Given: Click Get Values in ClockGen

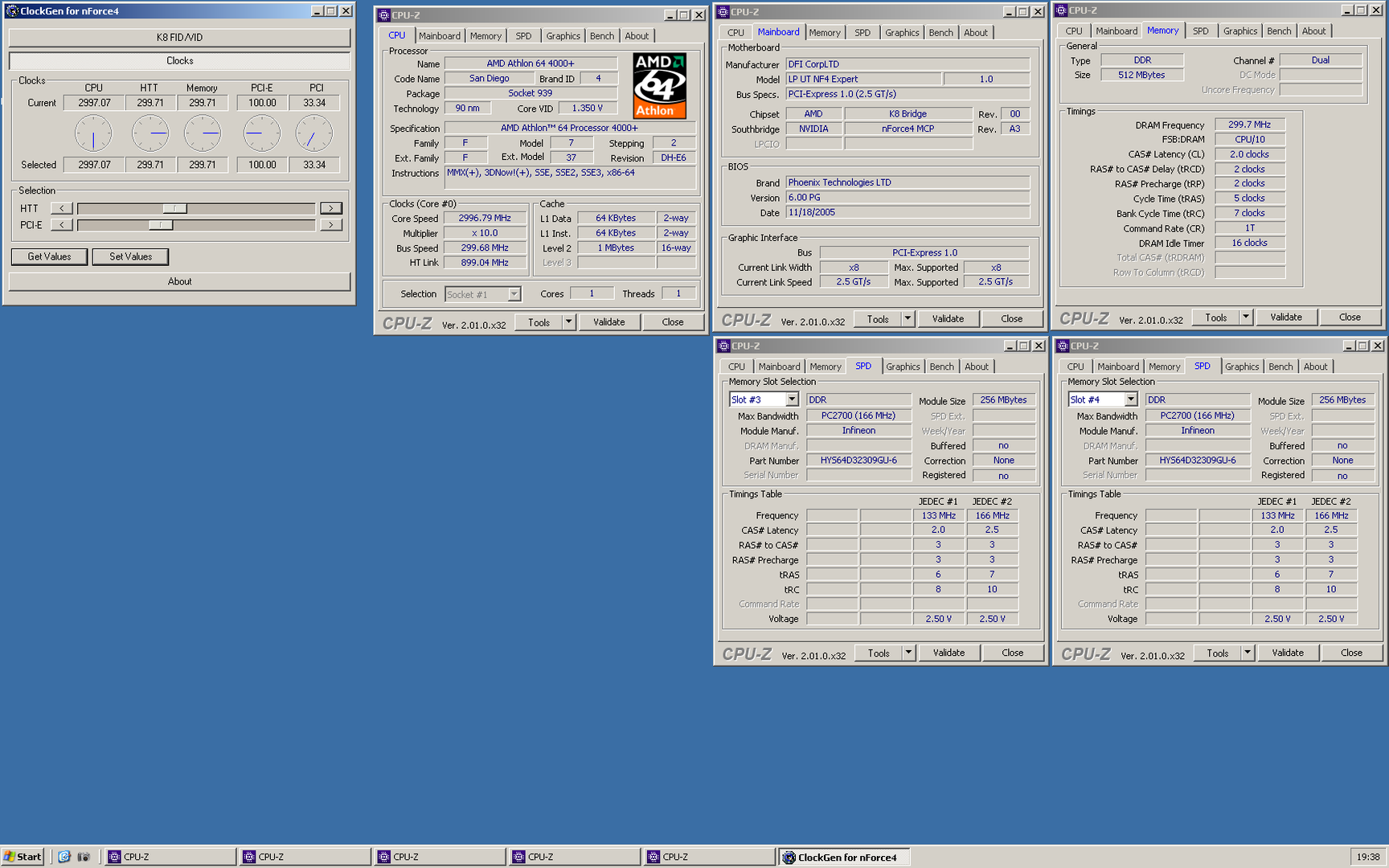Looking at the screenshot, I should (49, 256).
